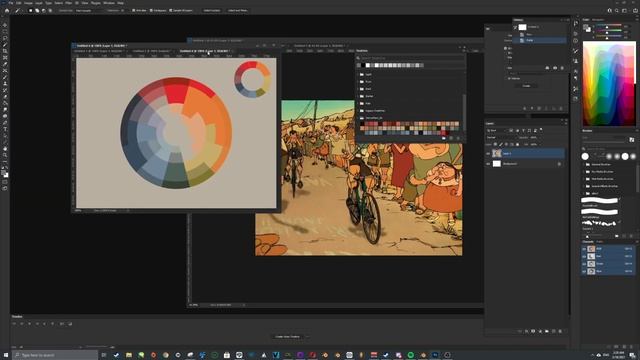Open the layer filter Kind dropdown
The width and height of the screenshot is (640, 360).
click(x=496, y=131)
